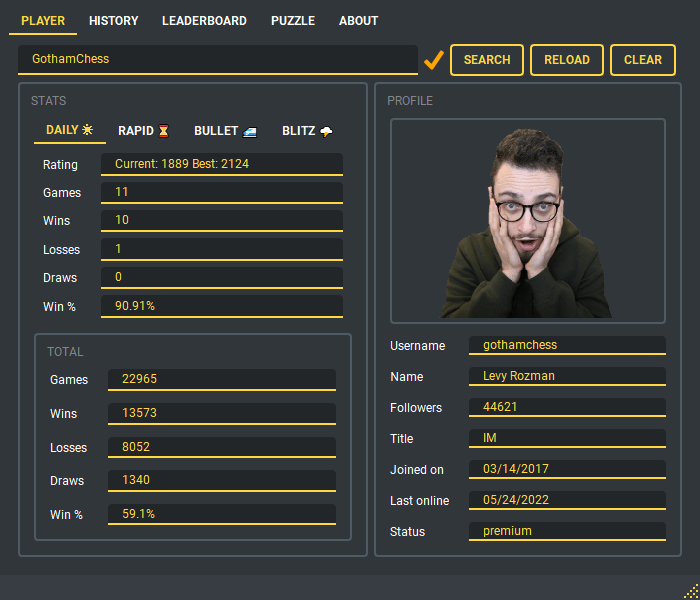700x600 pixels.
Task: Click the daily Win % field 90.91%
Action: click(222, 306)
